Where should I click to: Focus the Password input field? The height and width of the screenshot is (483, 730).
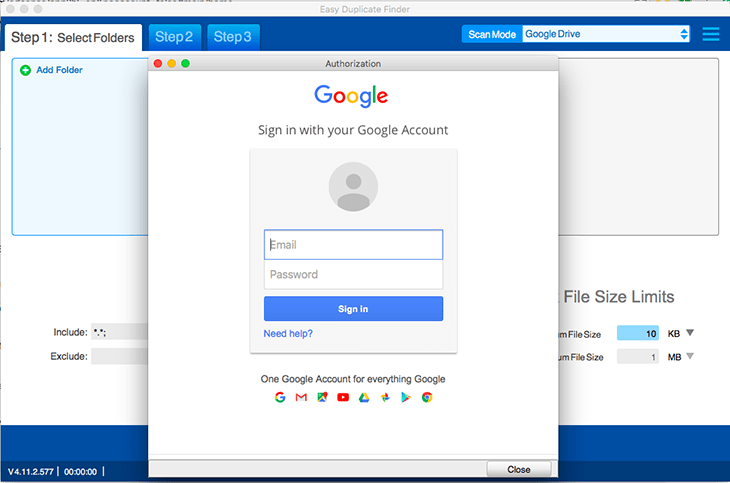pyautogui.click(x=353, y=274)
